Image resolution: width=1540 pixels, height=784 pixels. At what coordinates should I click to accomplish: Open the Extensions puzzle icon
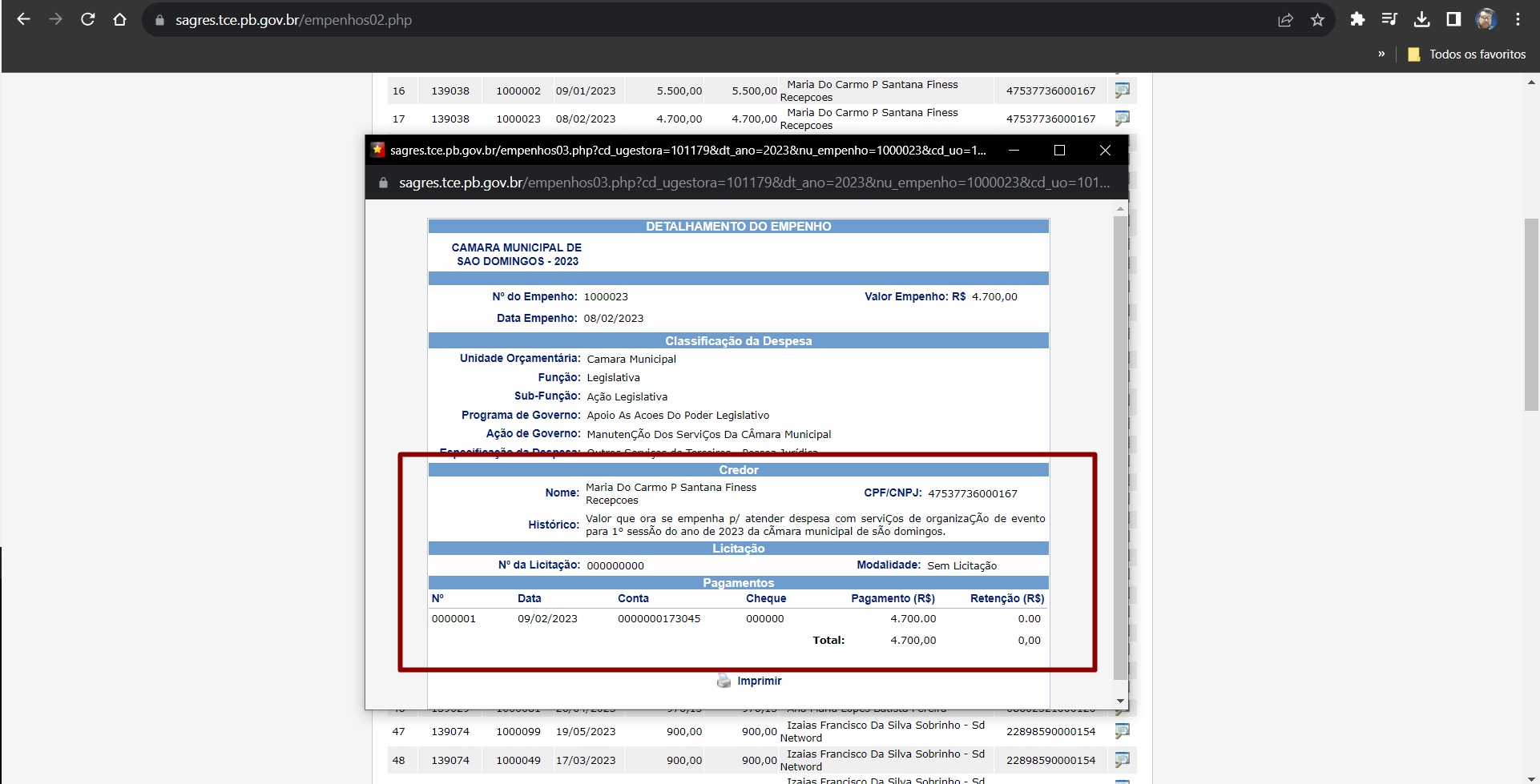(1357, 20)
